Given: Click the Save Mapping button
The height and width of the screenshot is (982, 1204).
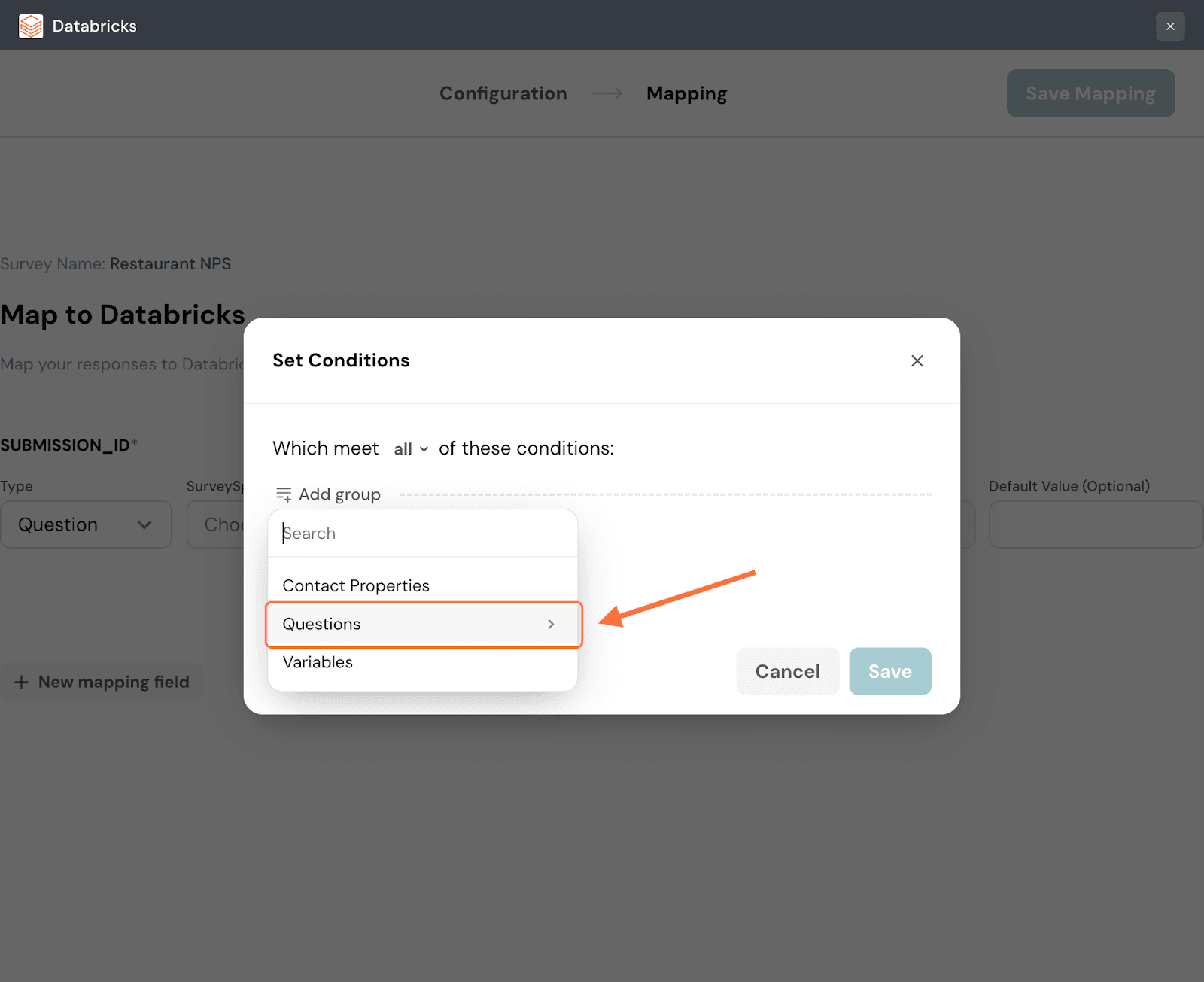Looking at the screenshot, I should point(1090,93).
